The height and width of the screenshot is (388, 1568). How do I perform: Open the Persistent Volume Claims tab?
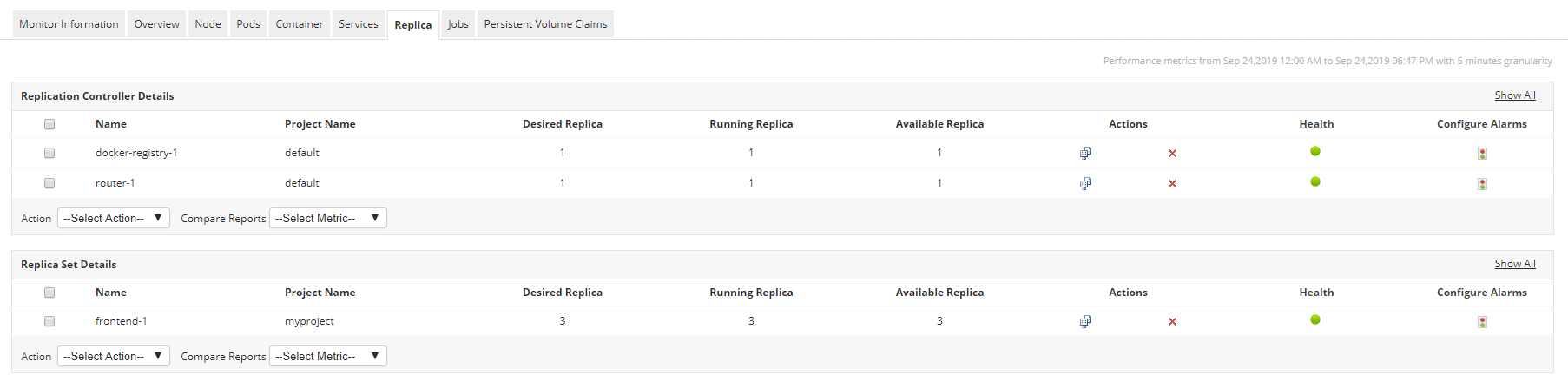tap(545, 24)
